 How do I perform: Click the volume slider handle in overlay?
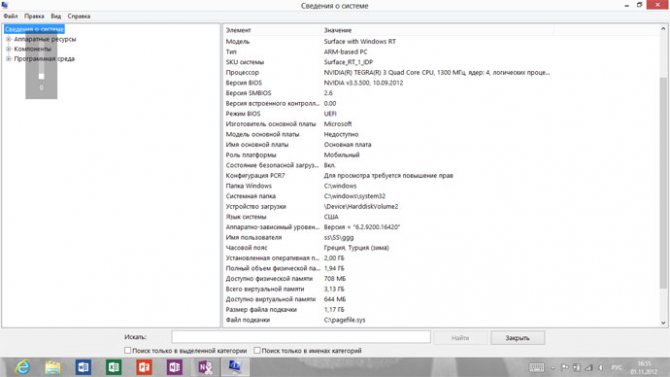41,76
